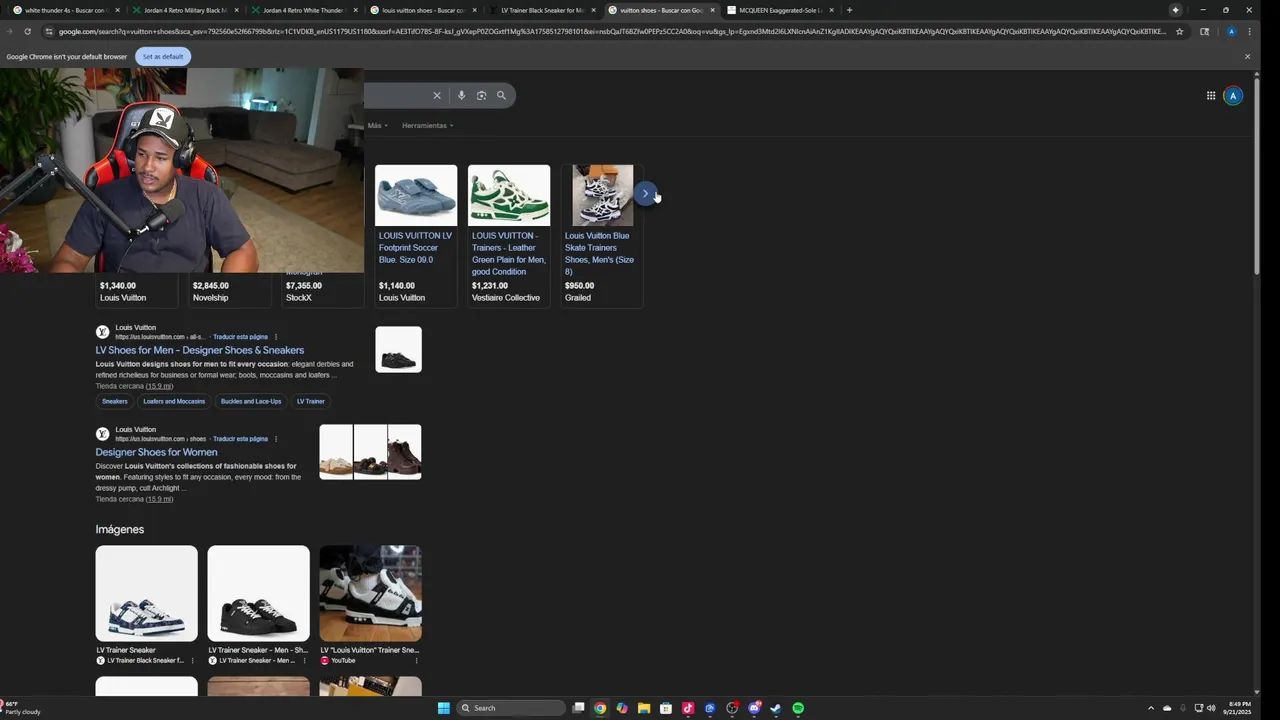Open Leather Green Trainers Vestiaire listing
Viewport: 1280px width, 720px height.
coord(509,235)
